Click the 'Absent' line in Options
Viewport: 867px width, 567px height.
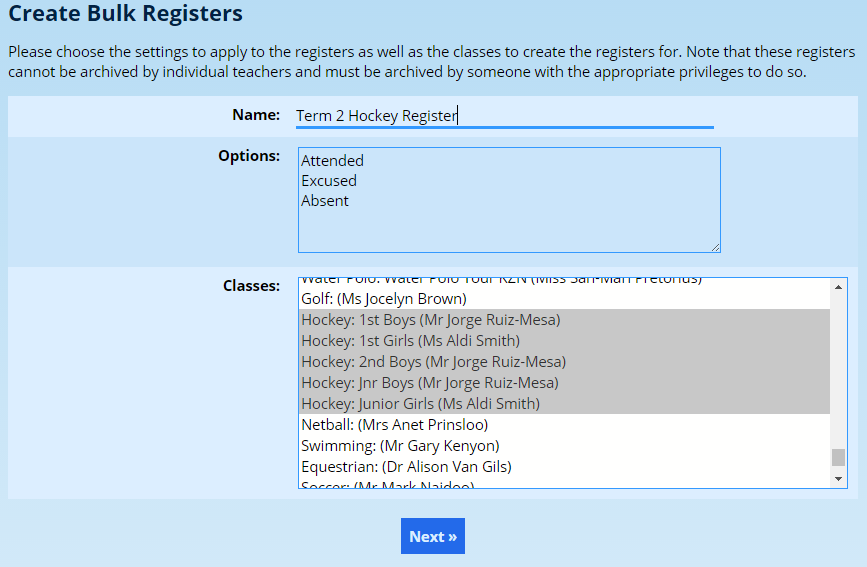325,201
